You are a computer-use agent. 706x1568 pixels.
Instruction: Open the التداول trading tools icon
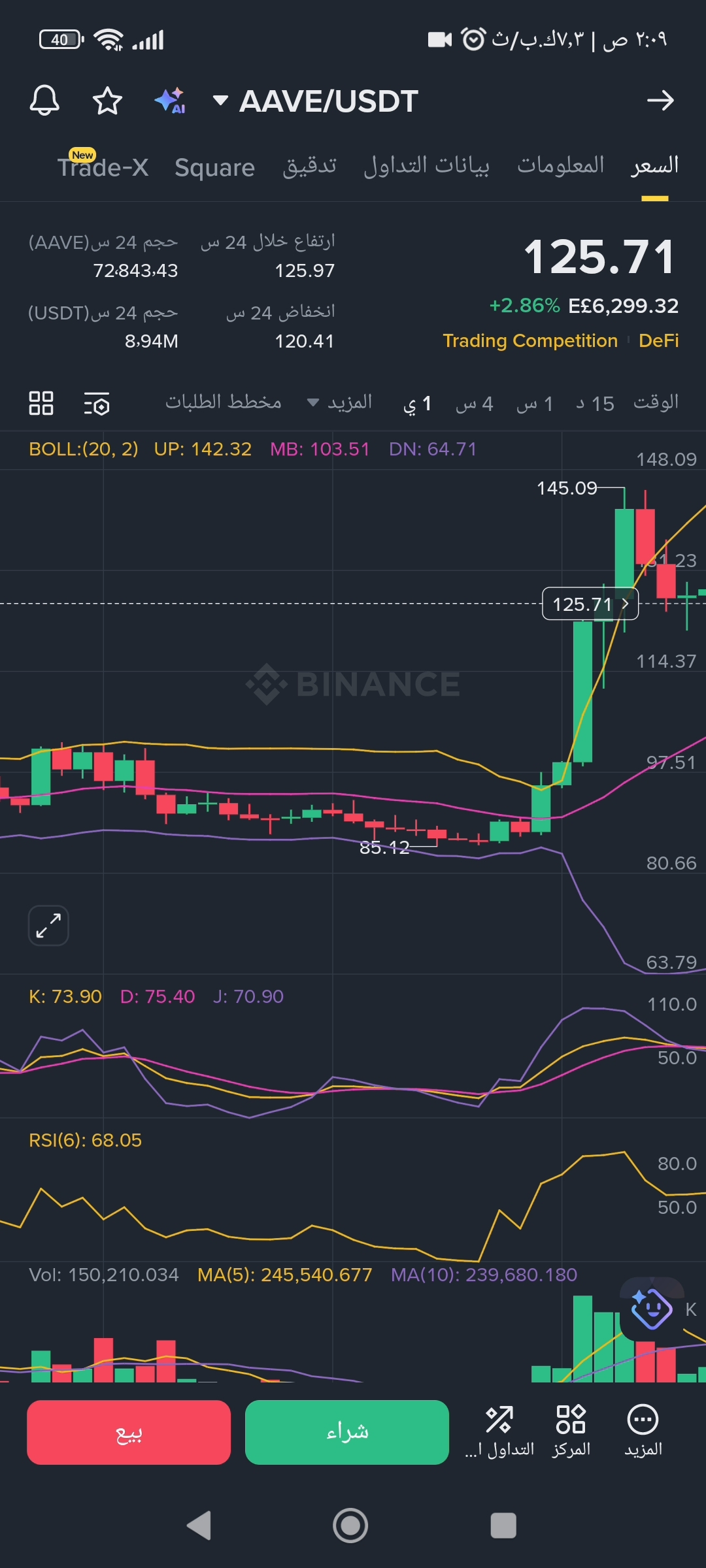(x=499, y=1431)
